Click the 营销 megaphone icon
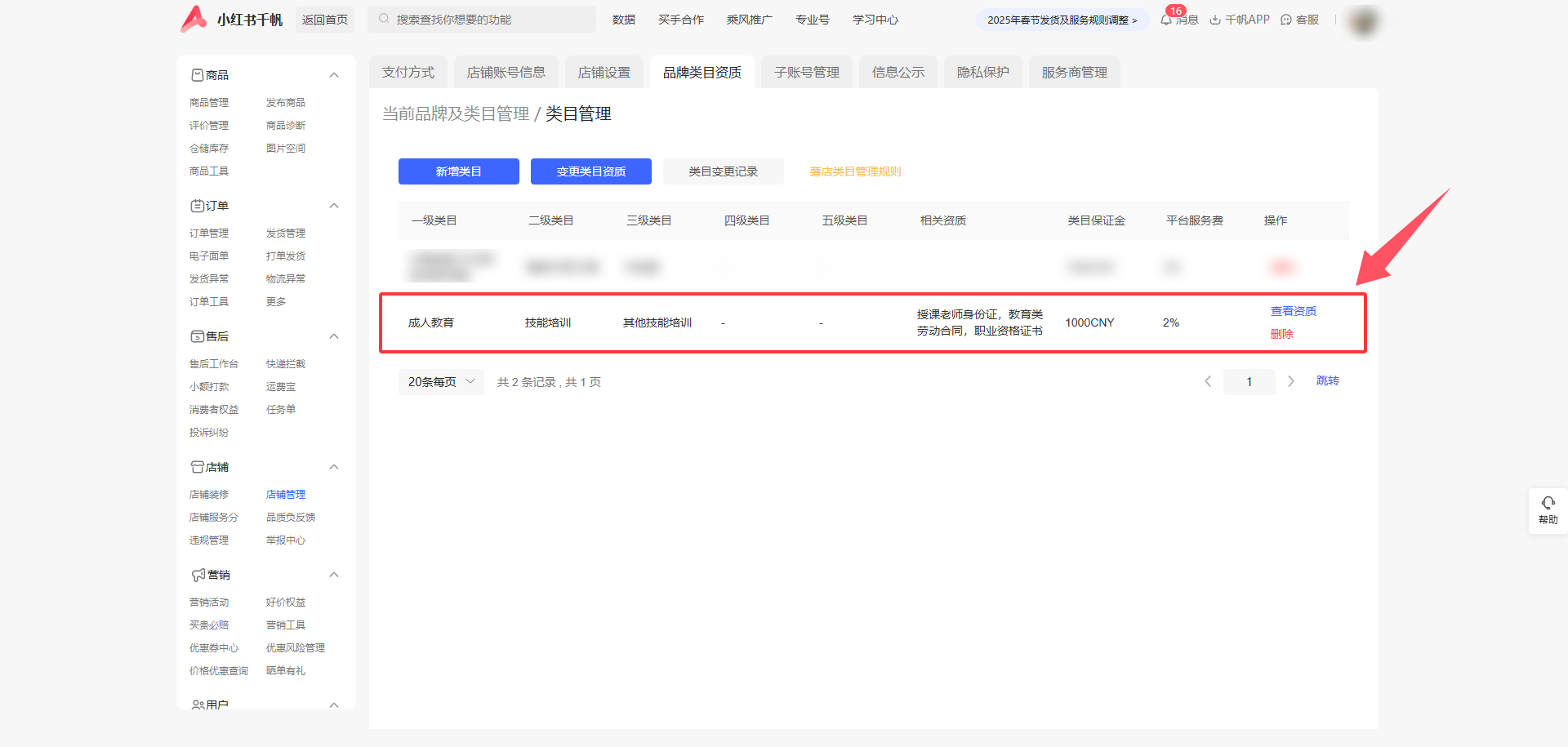1568x747 pixels. click(198, 575)
